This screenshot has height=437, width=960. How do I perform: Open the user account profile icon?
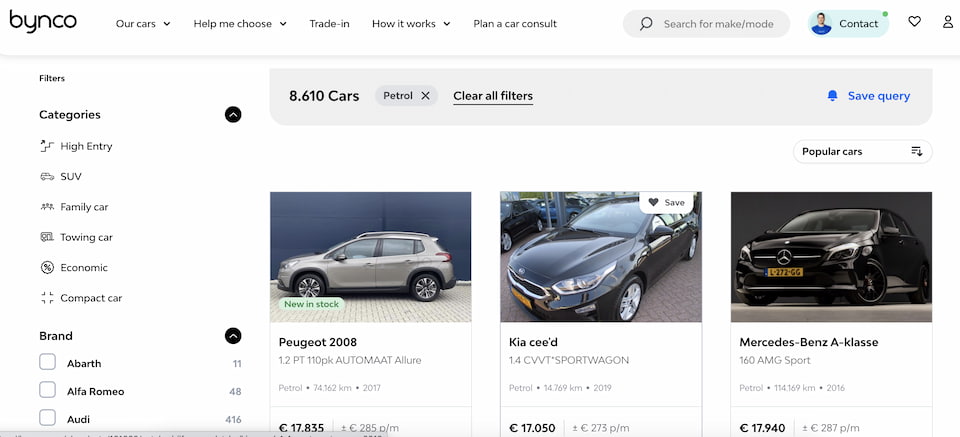(x=948, y=22)
